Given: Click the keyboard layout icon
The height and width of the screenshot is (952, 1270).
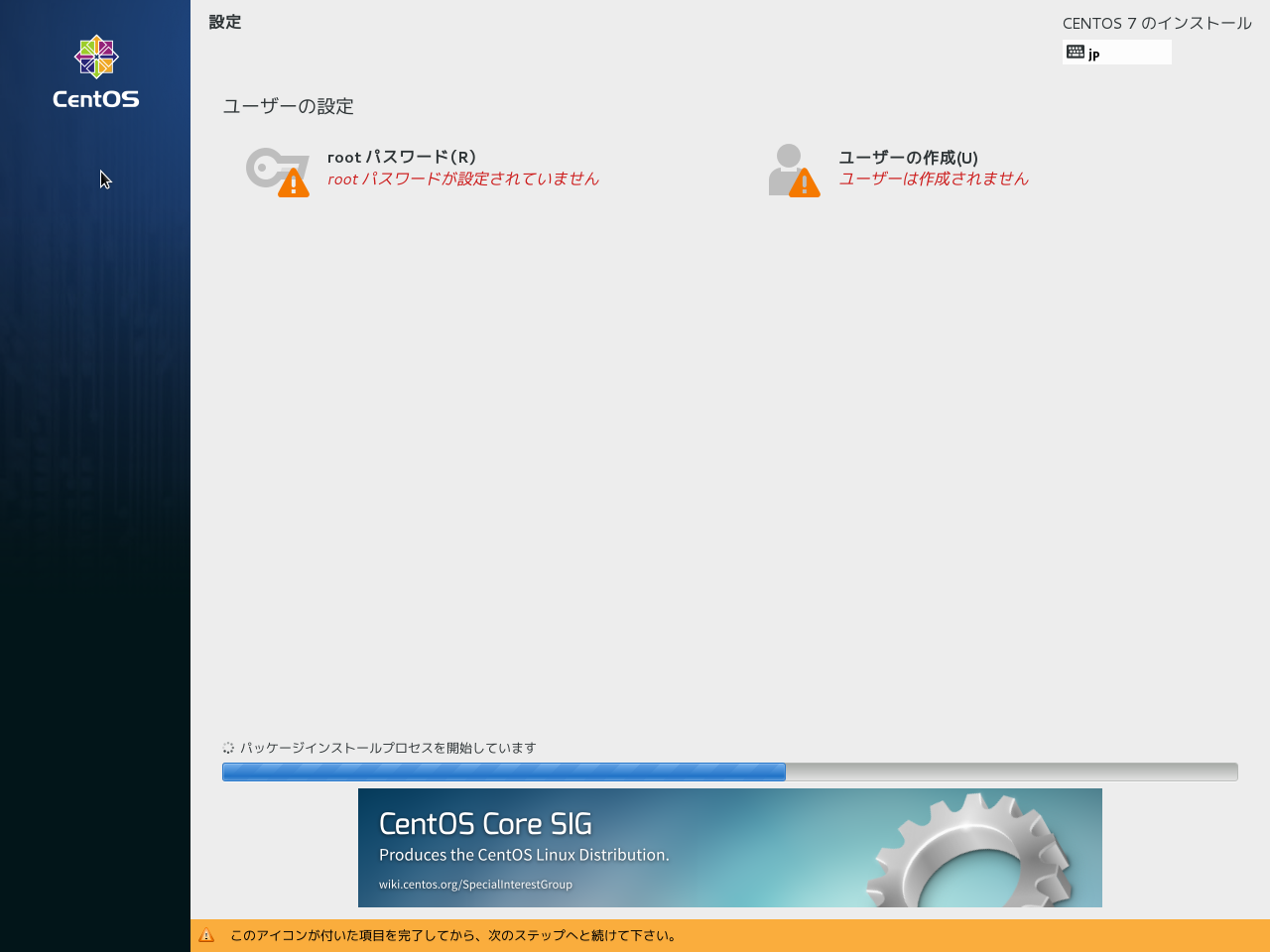Looking at the screenshot, I should click(x=1076, y=52).
